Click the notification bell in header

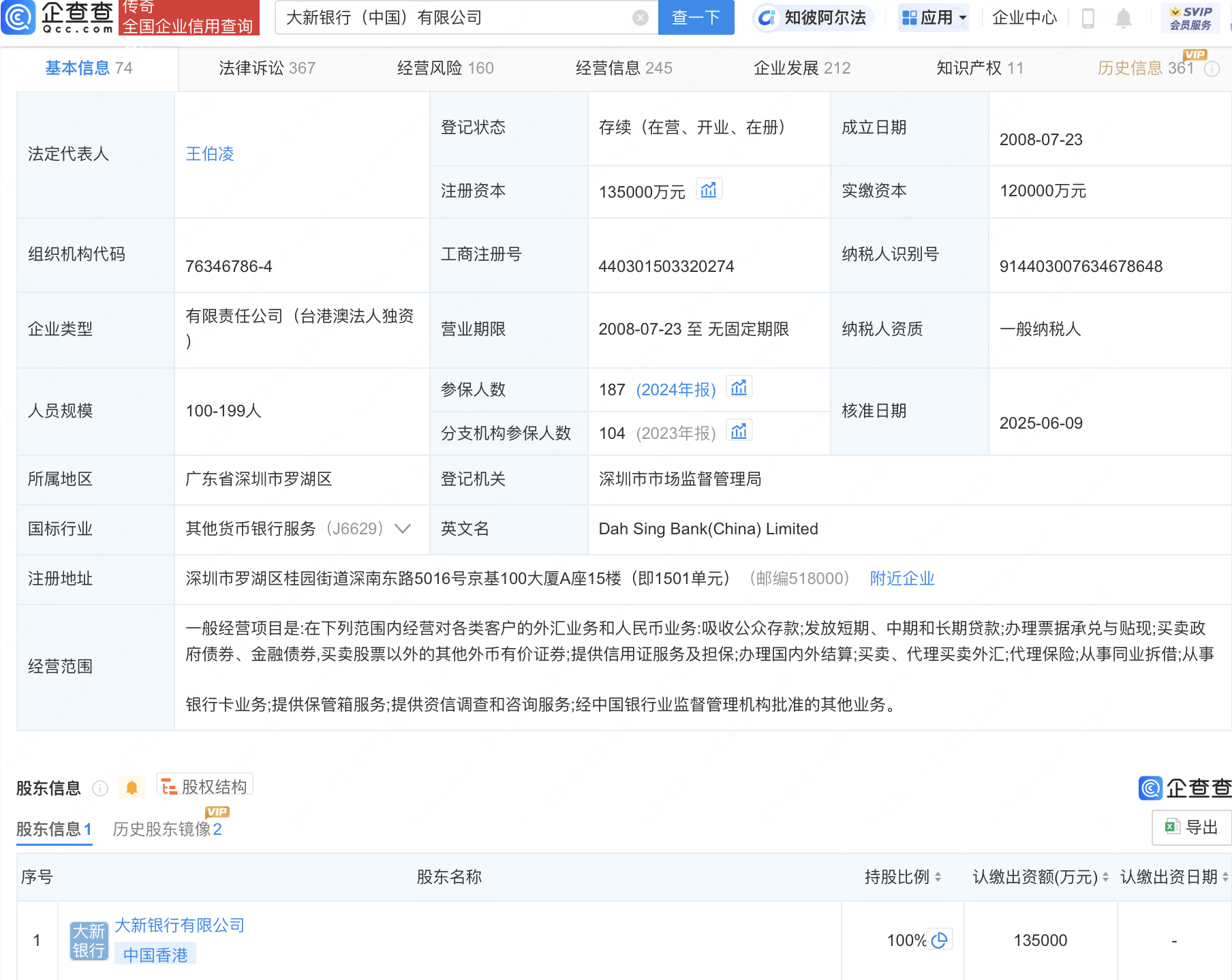1124,18
